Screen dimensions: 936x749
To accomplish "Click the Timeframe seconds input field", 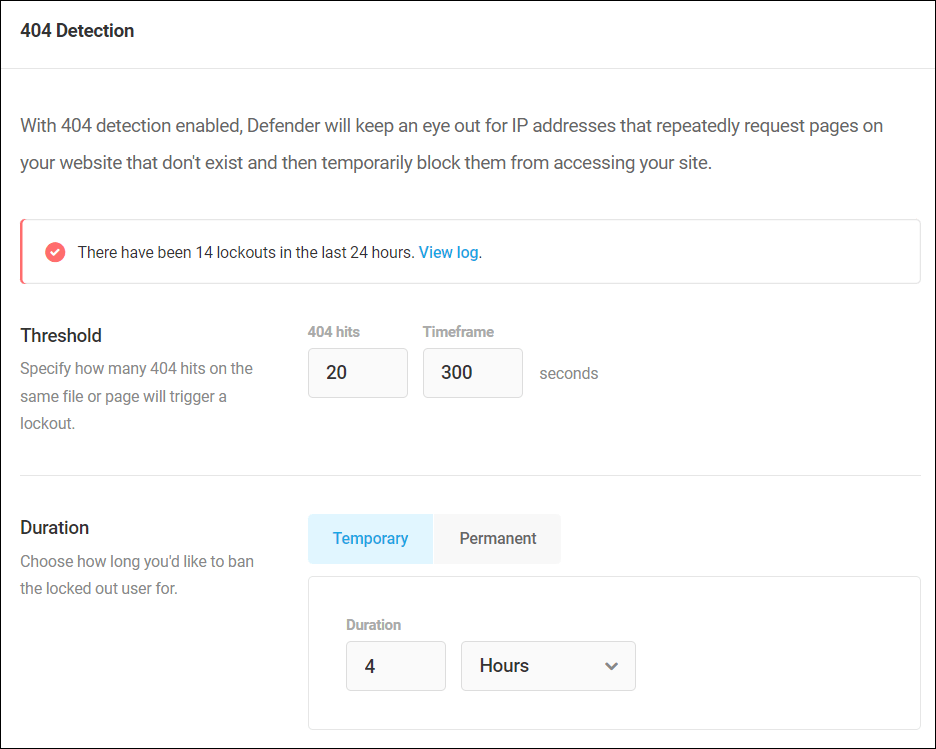I will [473, 373].
